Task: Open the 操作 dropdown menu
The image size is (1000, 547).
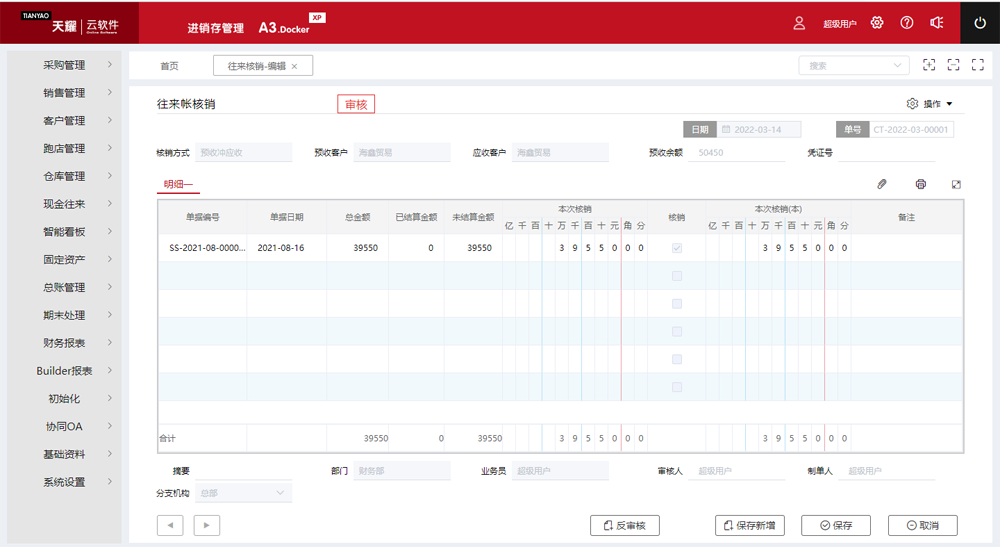Action: (x=930, y=104)
